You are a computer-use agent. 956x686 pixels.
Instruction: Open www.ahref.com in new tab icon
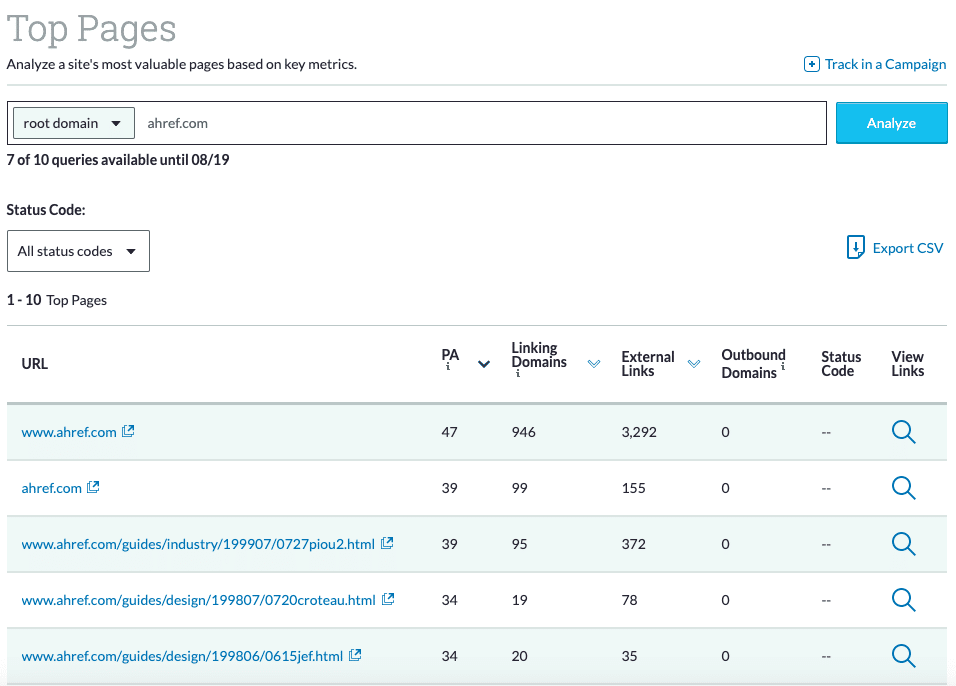(128, 431)
